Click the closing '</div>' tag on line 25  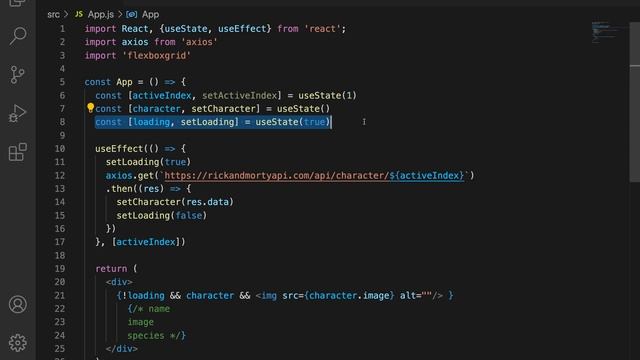tap(122, 349)
